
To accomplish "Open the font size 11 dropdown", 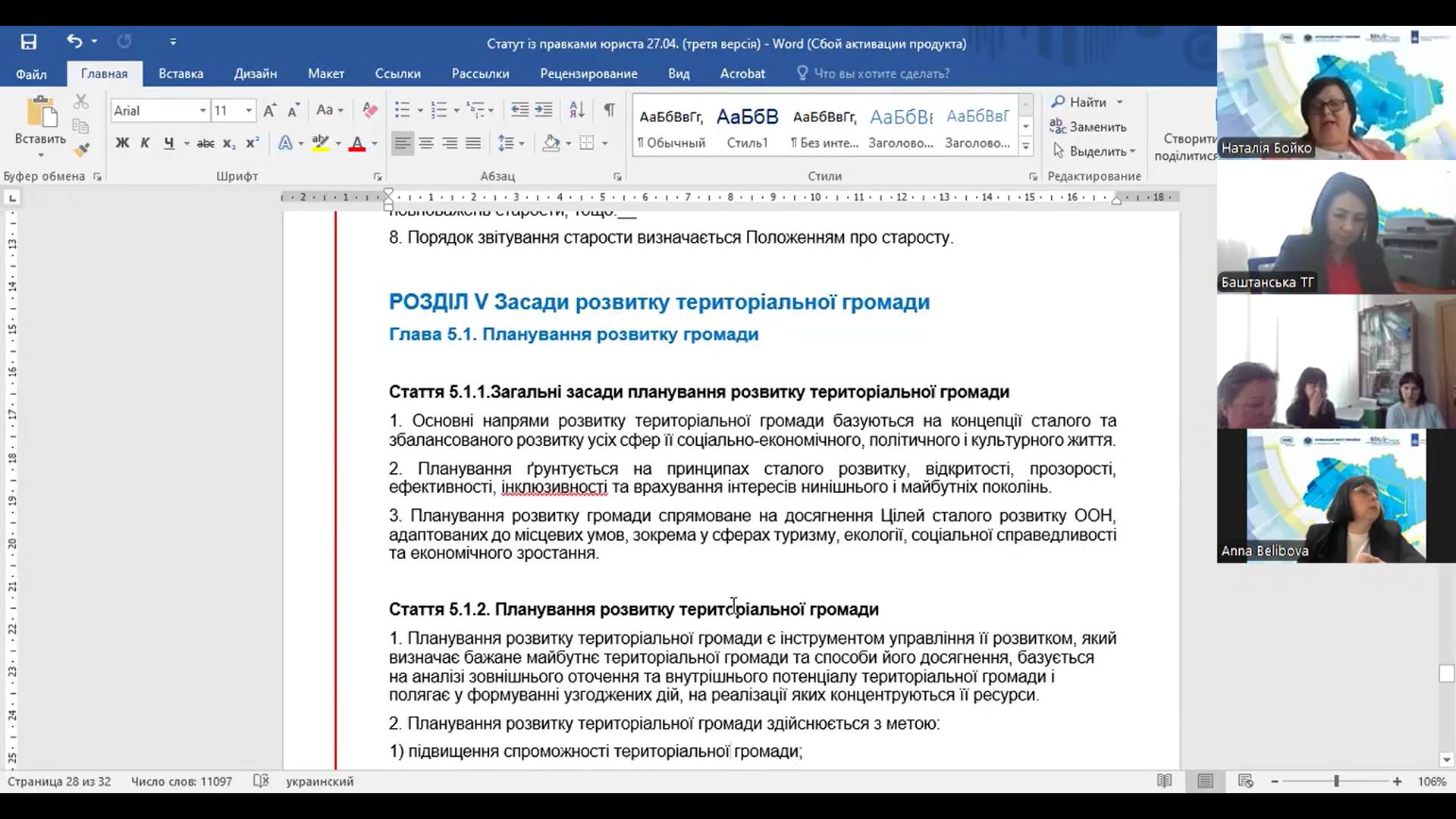I will [248, 111].
